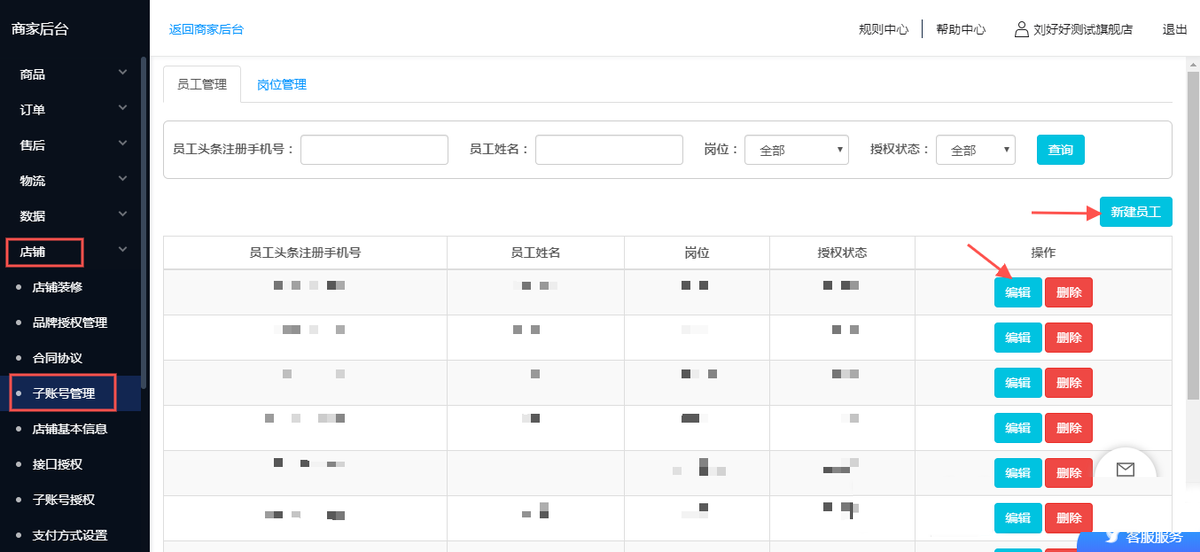Open 帮助中心 in the top bar
Screen dimensions: 1200x552
[x=961, y=30]
